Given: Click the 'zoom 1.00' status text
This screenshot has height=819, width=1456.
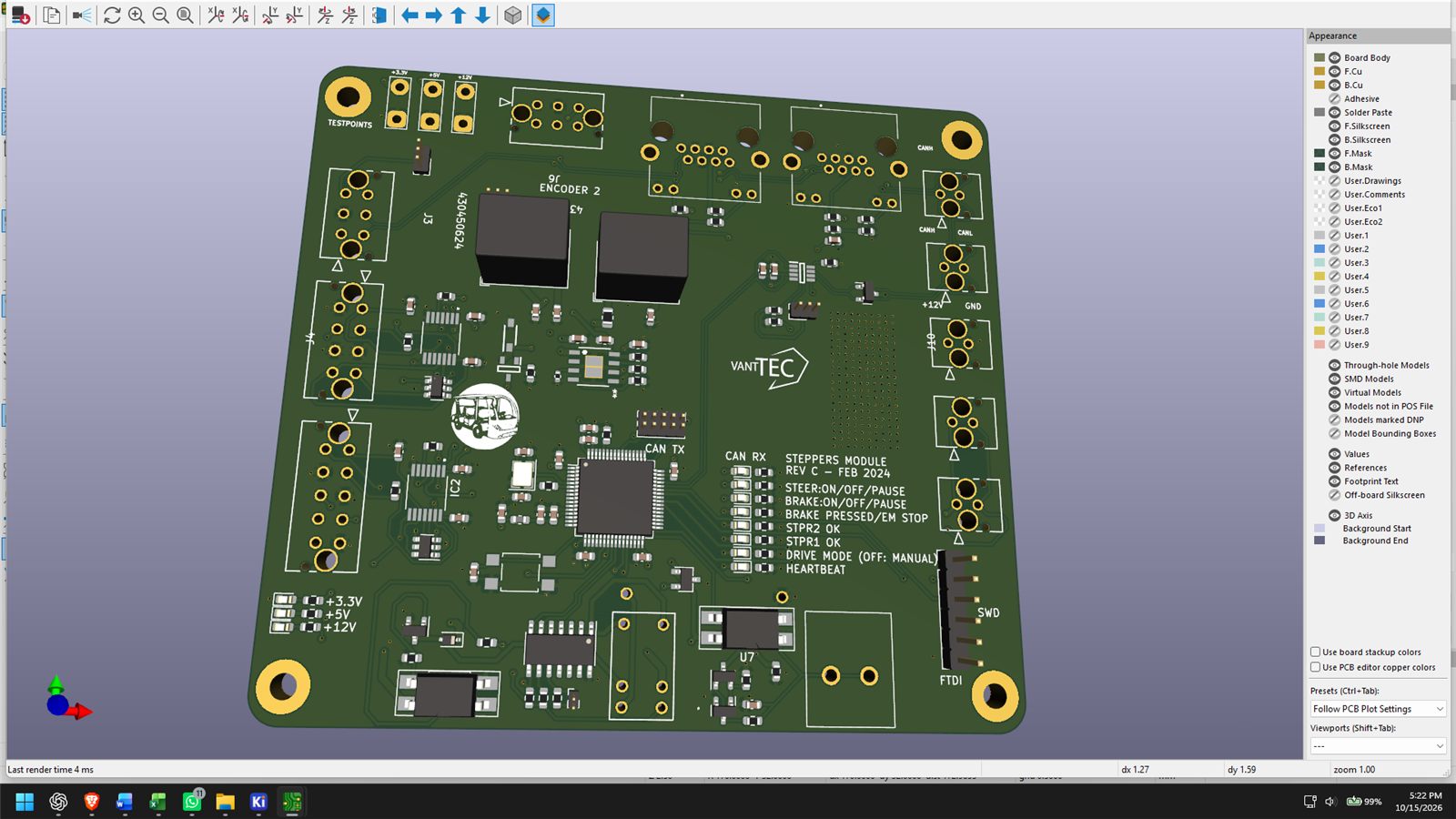Looking at the screenshot, I should [1354, 770].
